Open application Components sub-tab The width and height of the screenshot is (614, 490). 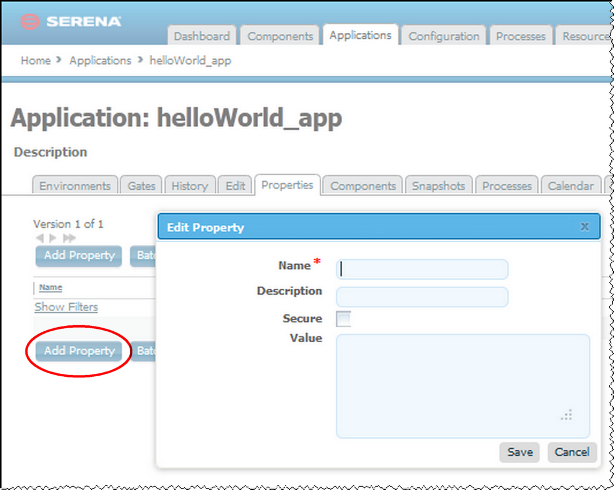[363, 186]
